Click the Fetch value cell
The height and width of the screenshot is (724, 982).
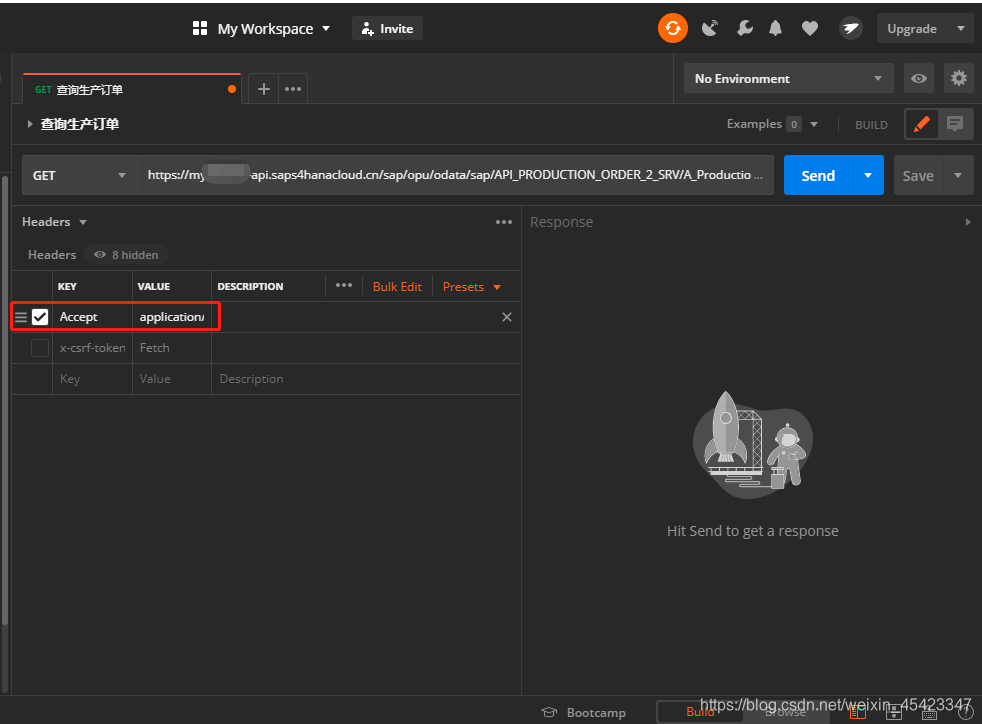click(172, 348)
